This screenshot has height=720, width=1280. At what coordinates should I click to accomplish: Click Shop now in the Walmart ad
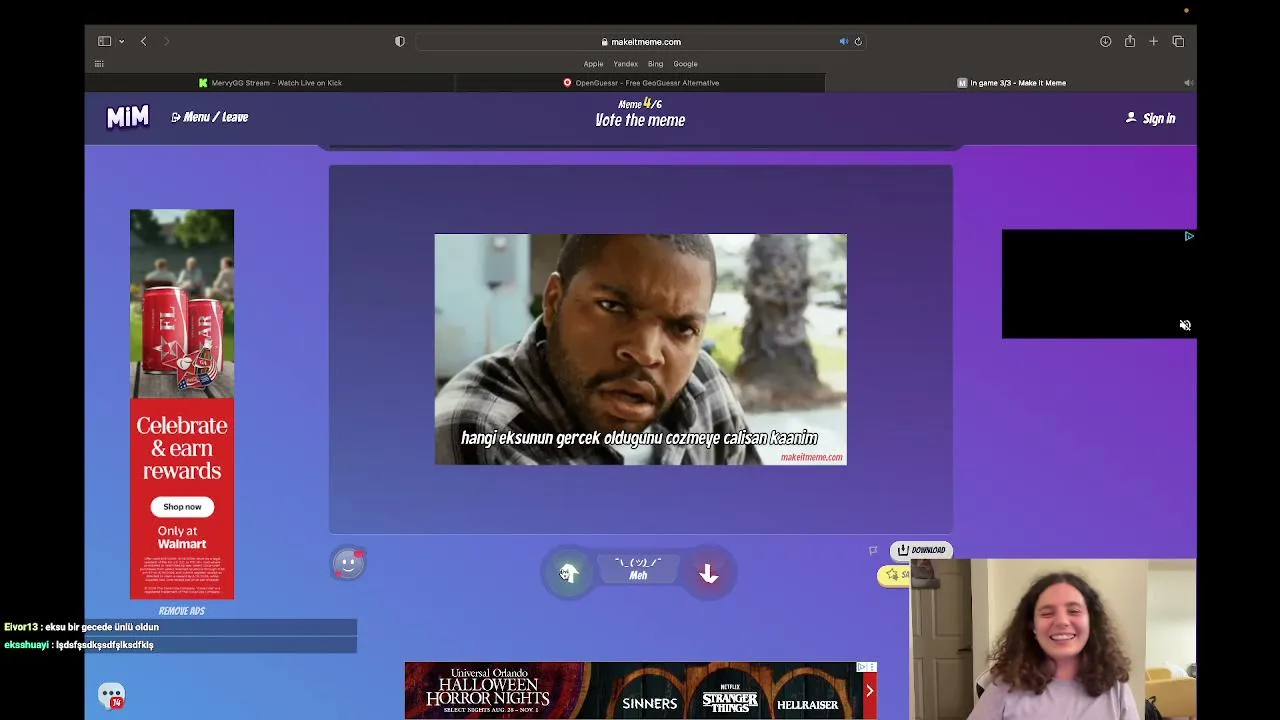(x=182, y=507)
